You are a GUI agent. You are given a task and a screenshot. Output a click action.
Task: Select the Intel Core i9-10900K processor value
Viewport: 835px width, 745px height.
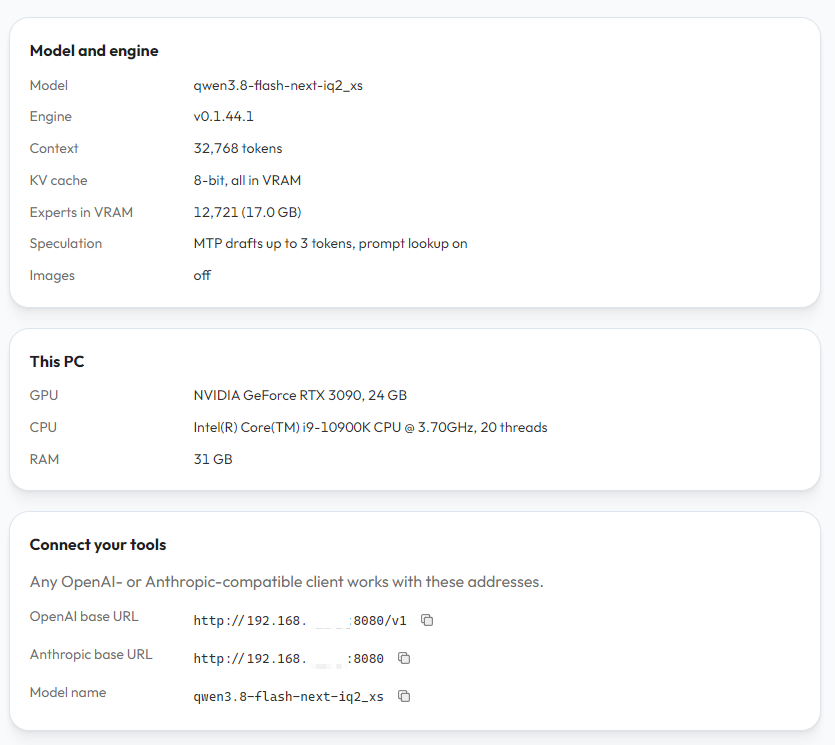pyautogui.click(x=371, y=427)
